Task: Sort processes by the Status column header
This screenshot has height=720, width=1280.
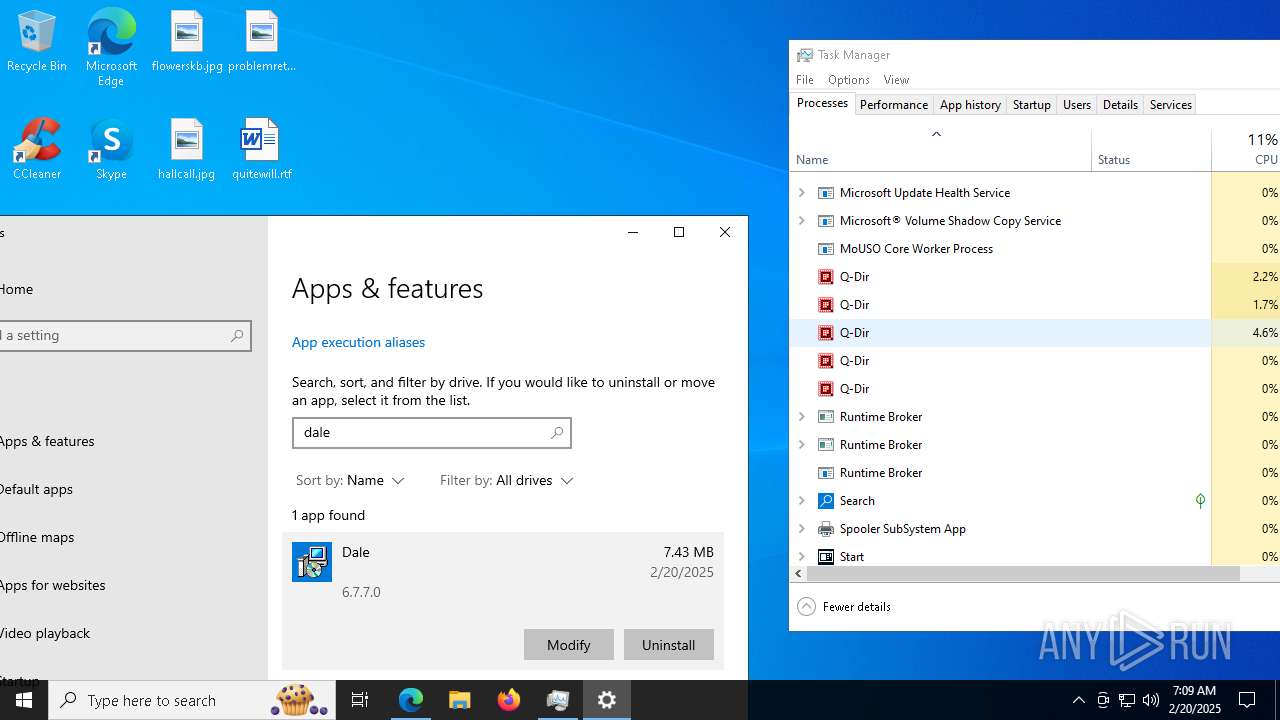Action: [1151, 150]
